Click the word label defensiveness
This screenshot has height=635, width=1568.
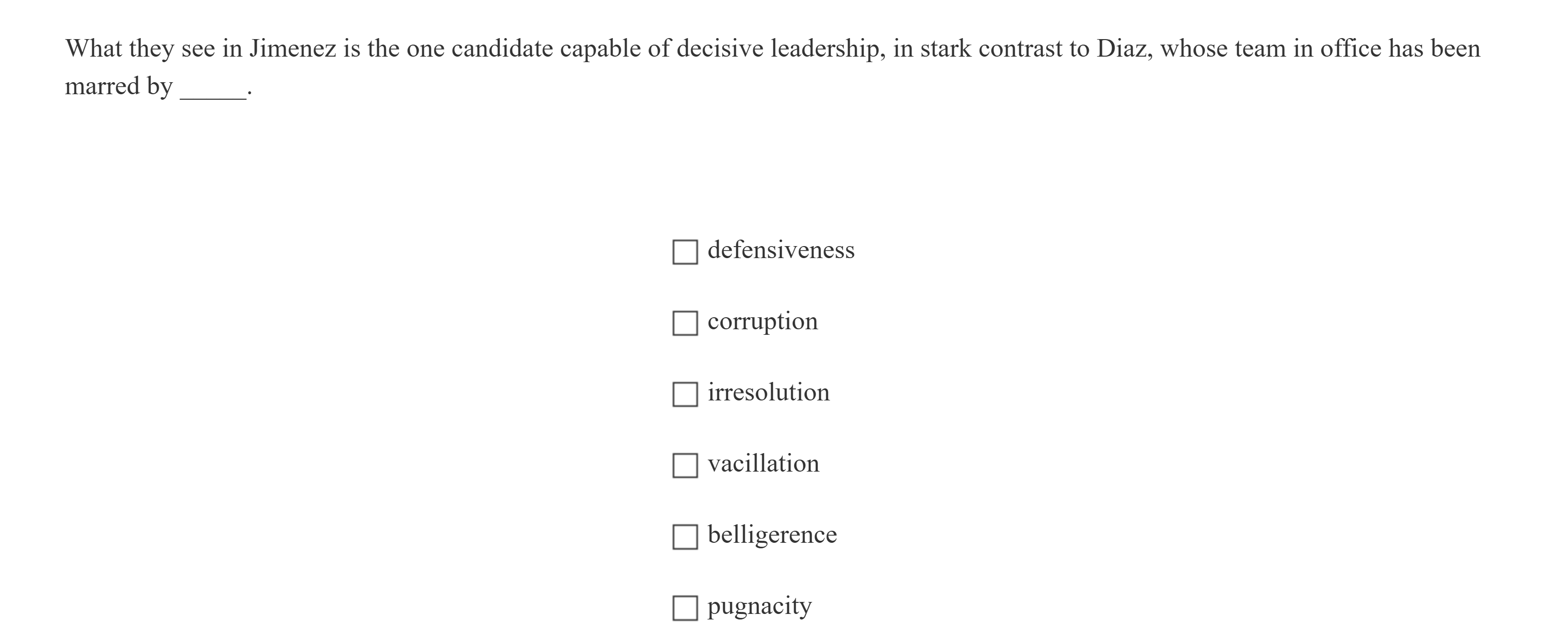[780, 250]
